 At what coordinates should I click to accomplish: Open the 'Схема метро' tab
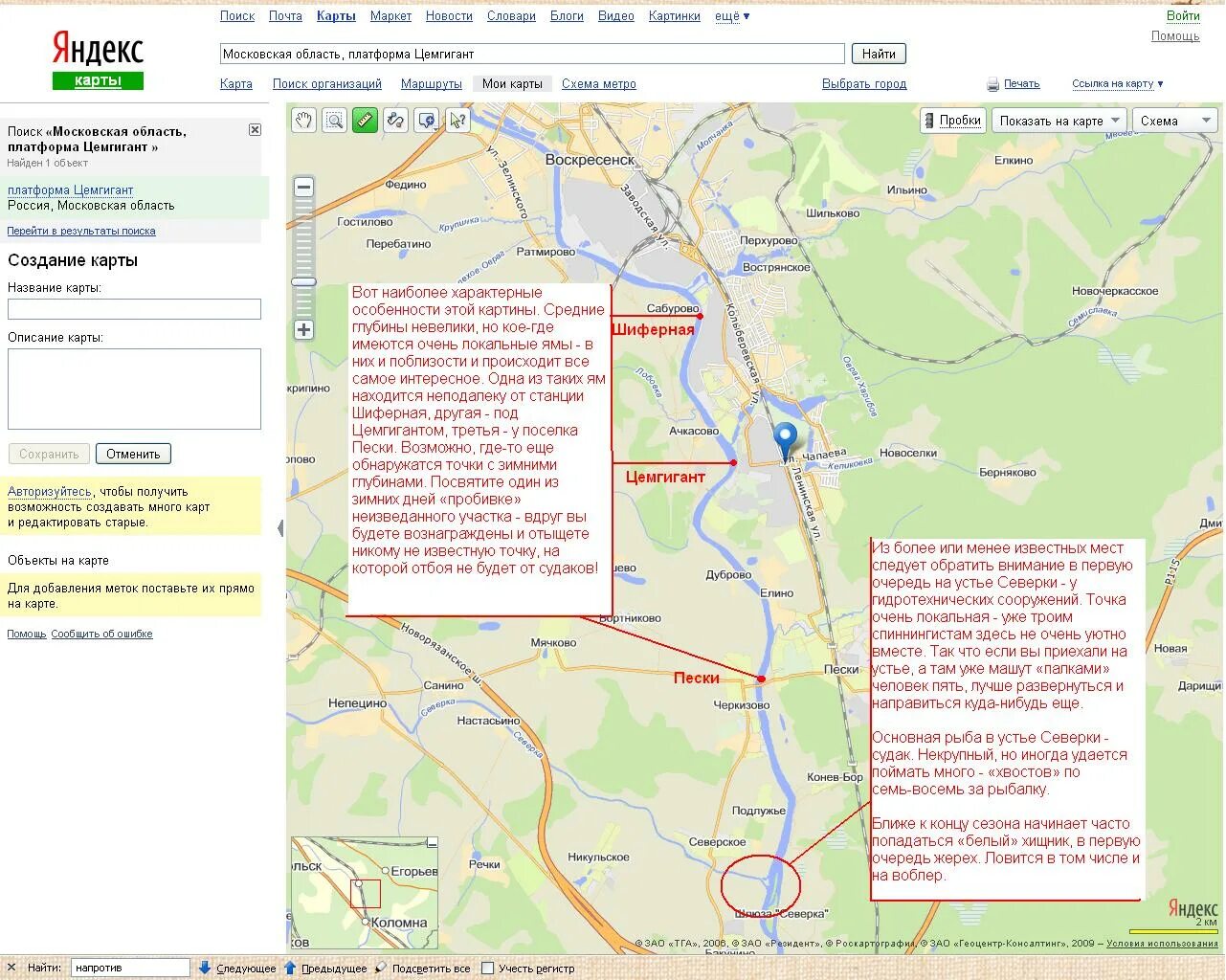click(599, 84)
